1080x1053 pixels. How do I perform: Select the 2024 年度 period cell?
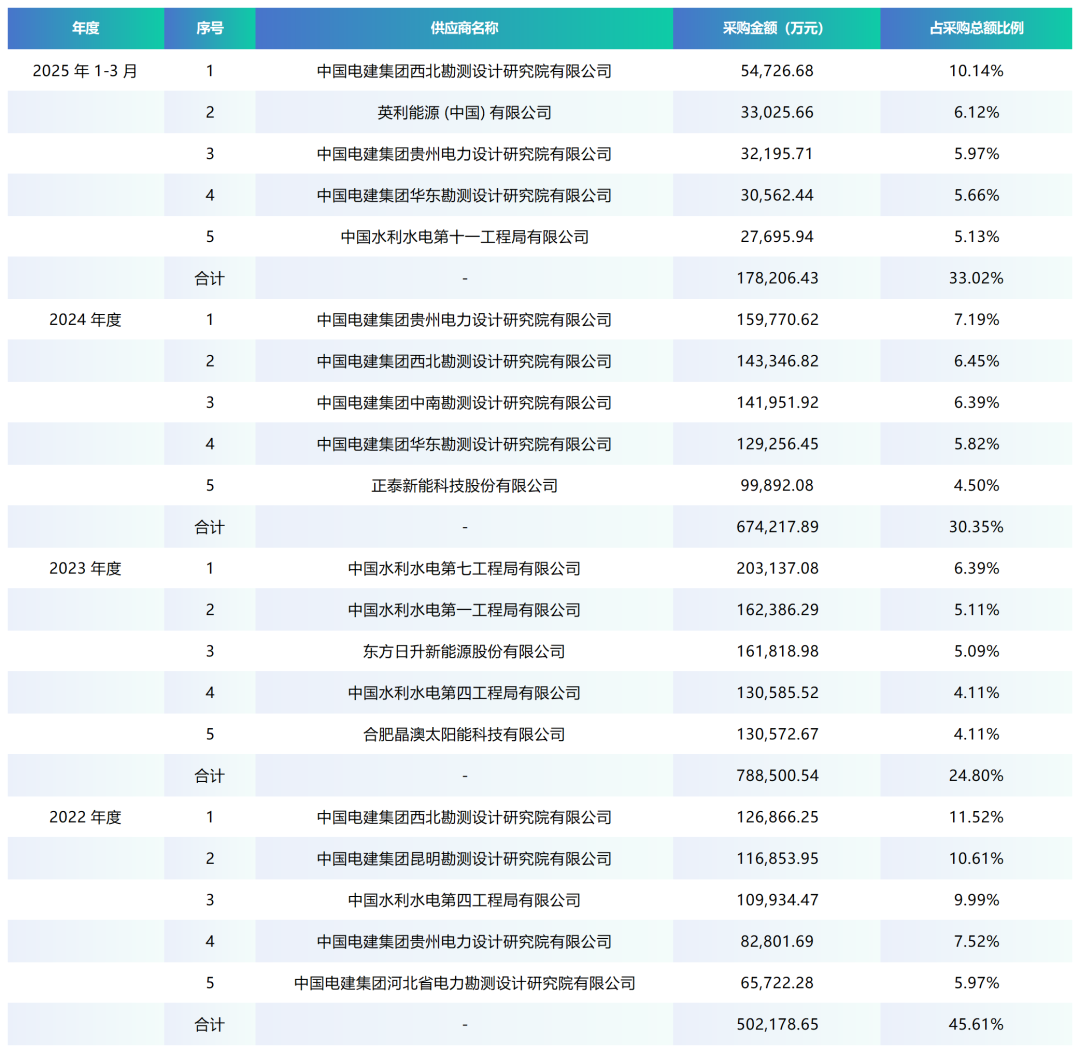tap(85, 320)
